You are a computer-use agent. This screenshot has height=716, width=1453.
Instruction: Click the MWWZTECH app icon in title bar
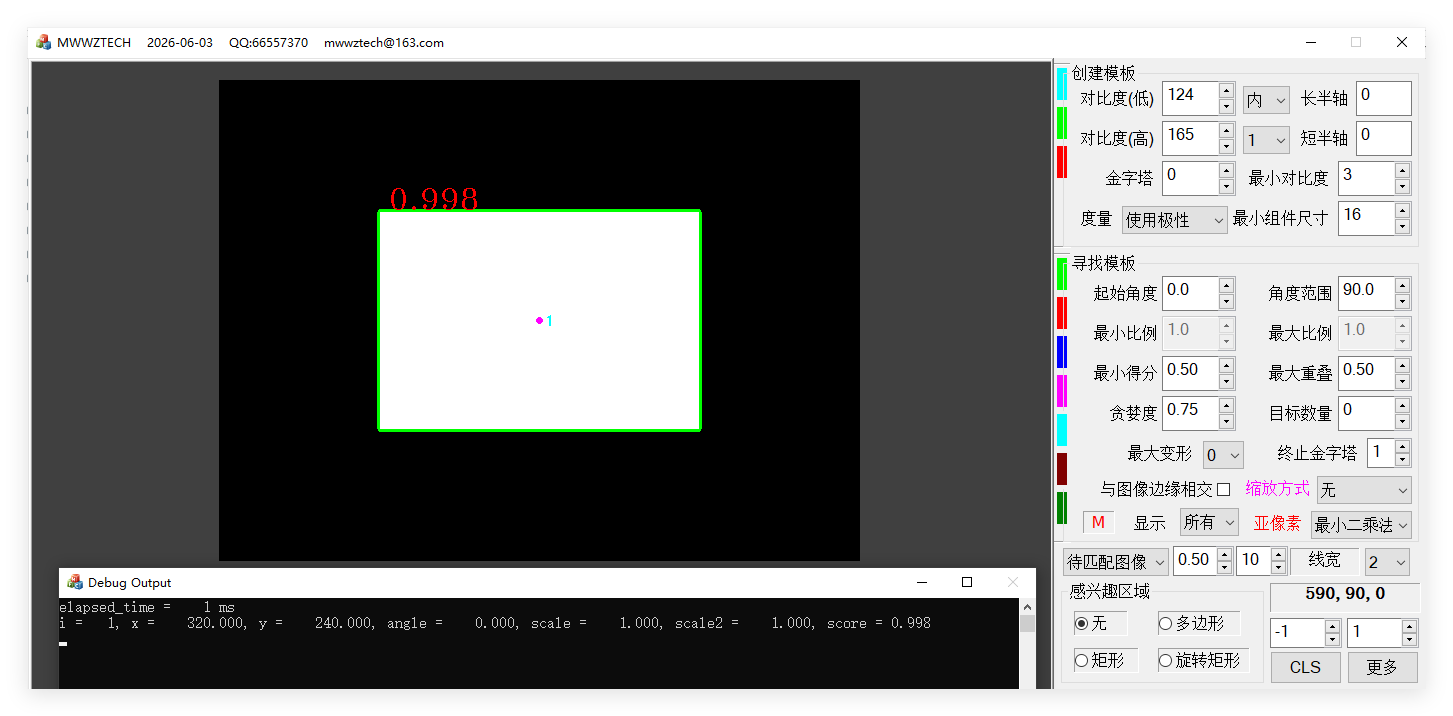tap(43, 42)
